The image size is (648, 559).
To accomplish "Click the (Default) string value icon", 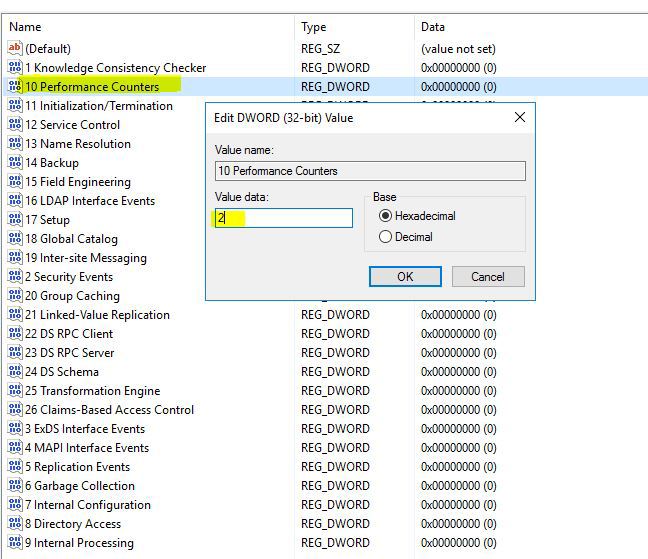I will [x=14, y=48].
